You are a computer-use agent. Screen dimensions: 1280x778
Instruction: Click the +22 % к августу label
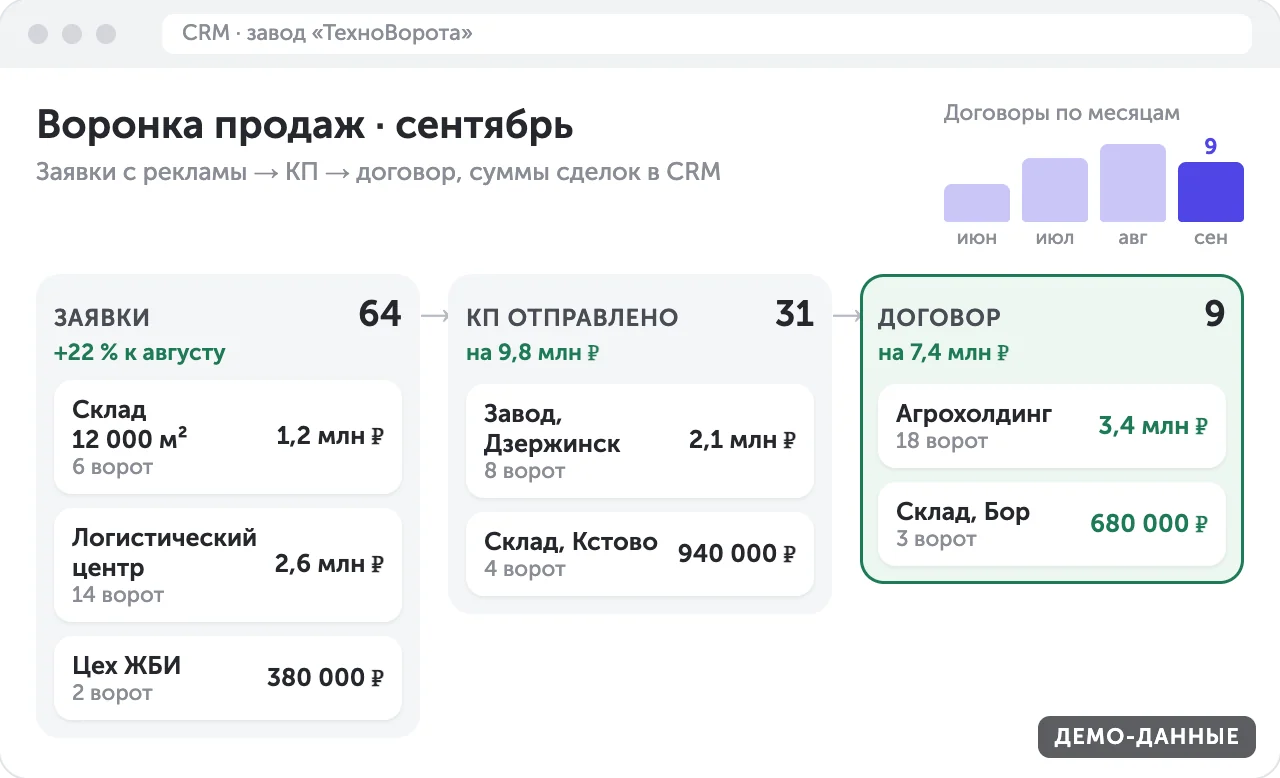tap(140, 353)
